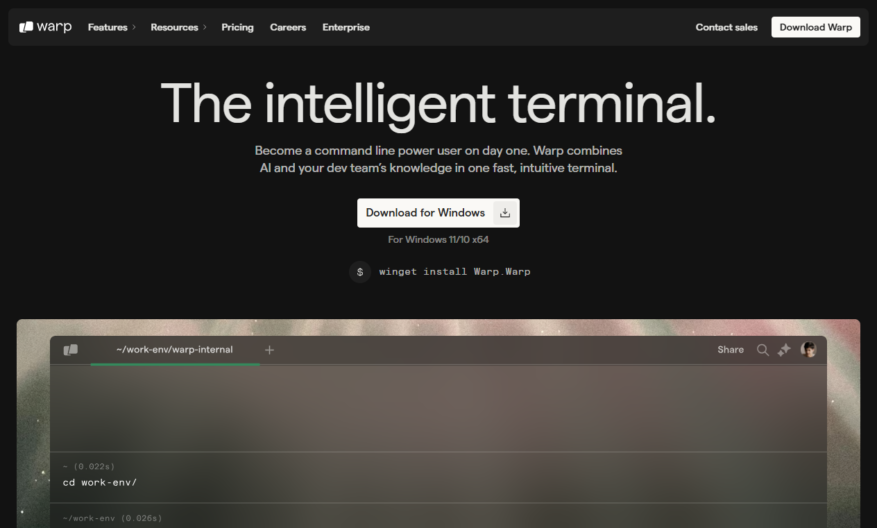Click the Warp logo in the navbar
The height and width of the screenshot is (528, 877).
(45, 27)
